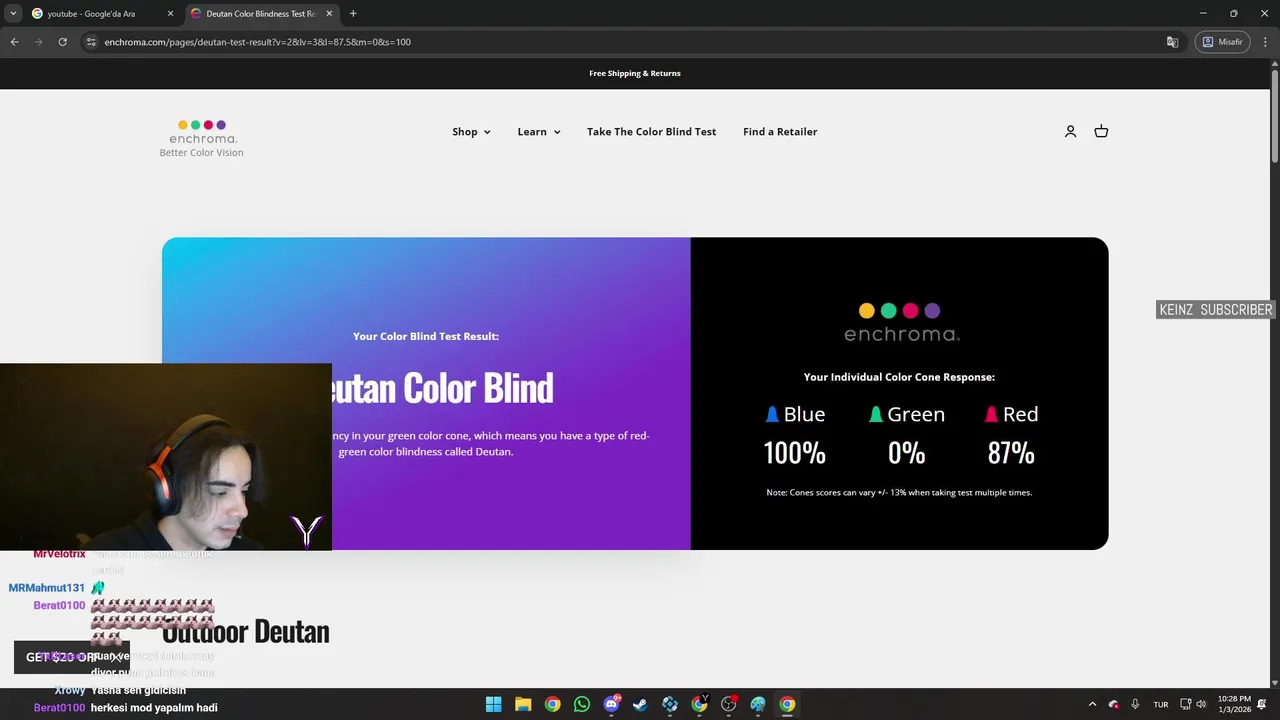The width and height of the screenshot is (1280, 720).
Task: Click the microphone tray icon
Action: [1136, 704]
